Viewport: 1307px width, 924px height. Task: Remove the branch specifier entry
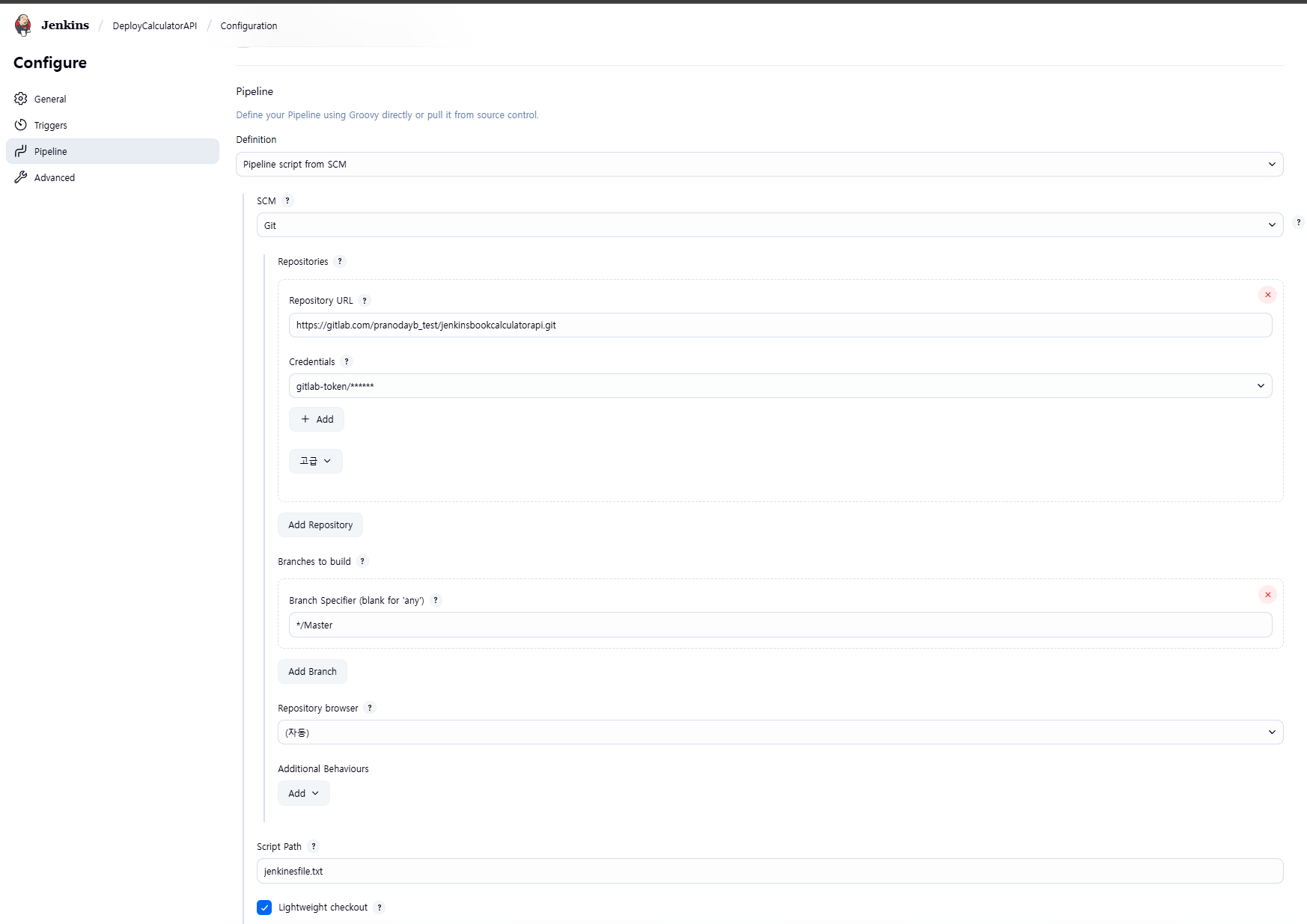[1267, 595]
